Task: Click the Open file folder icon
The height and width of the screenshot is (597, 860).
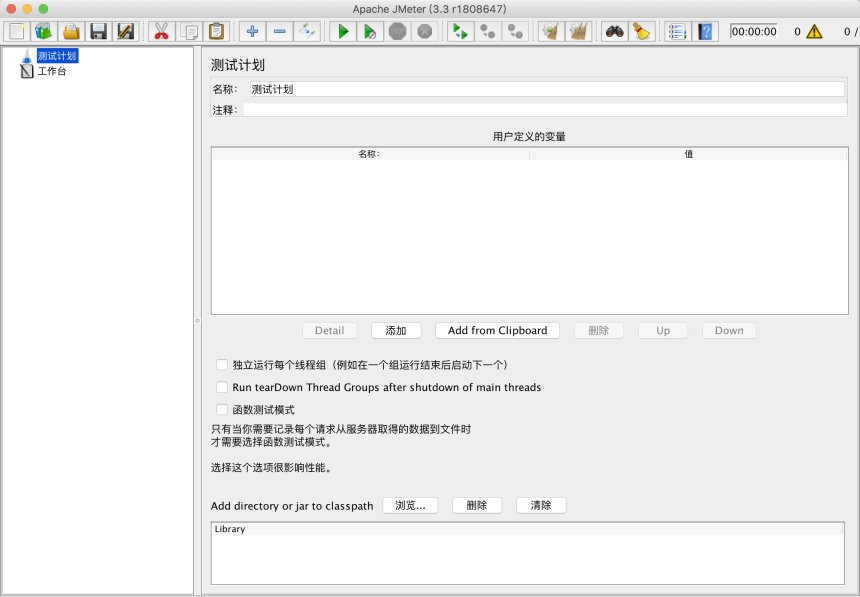Action: [71, 31]
